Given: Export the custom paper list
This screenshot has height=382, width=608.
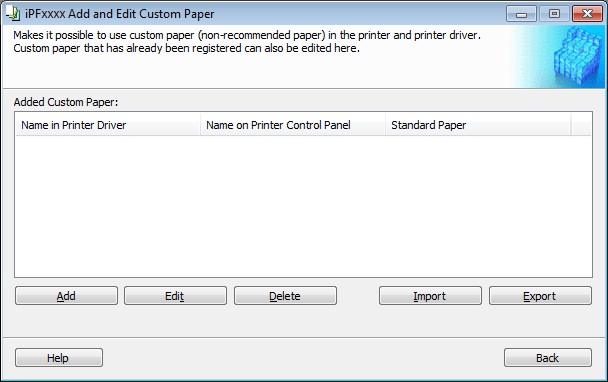Looking at the screenshot, I should pyautogui.click(x=540, y=296).
